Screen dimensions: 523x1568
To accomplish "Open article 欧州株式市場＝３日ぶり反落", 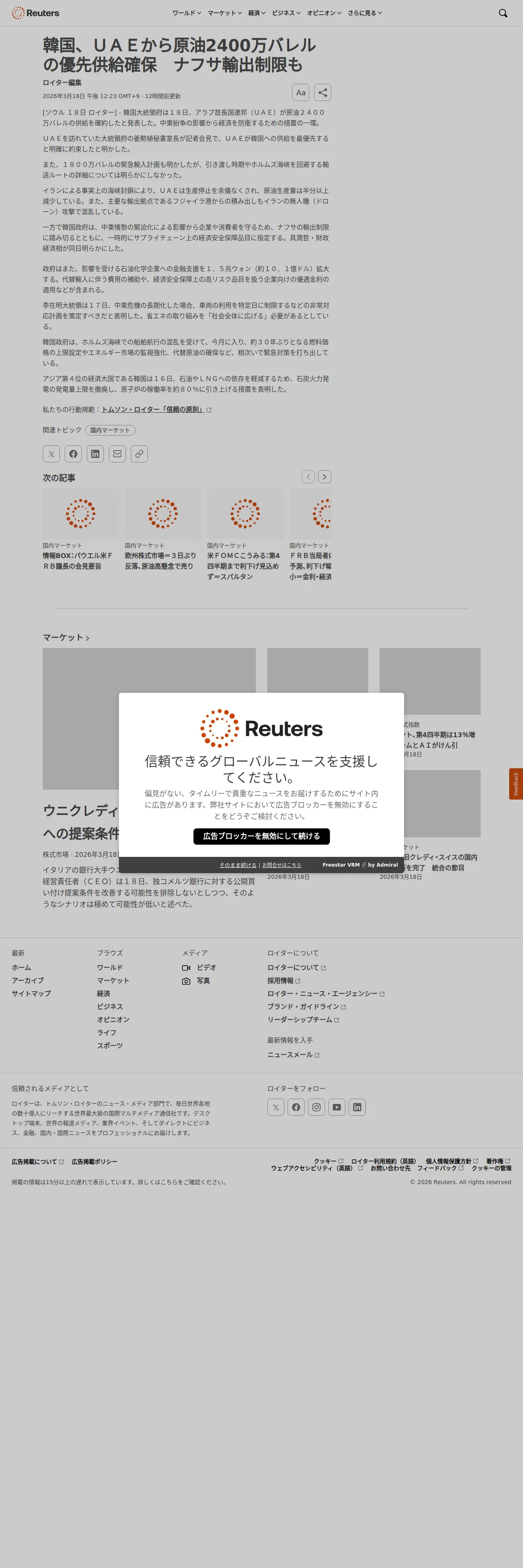I will tap(160, 561).
